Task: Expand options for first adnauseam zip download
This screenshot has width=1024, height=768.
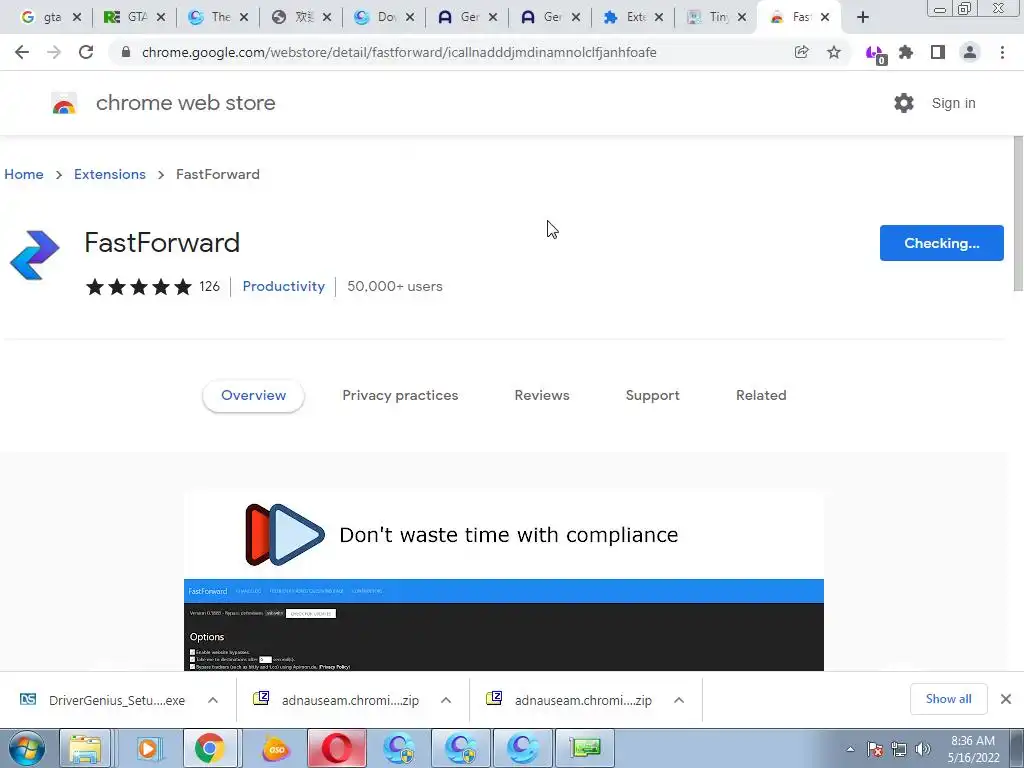Action: (x=446, y=700)
